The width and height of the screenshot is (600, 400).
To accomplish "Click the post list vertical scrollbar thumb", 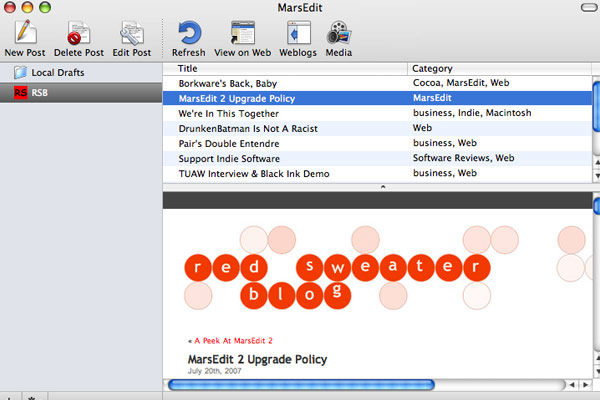I will [596, 107].
